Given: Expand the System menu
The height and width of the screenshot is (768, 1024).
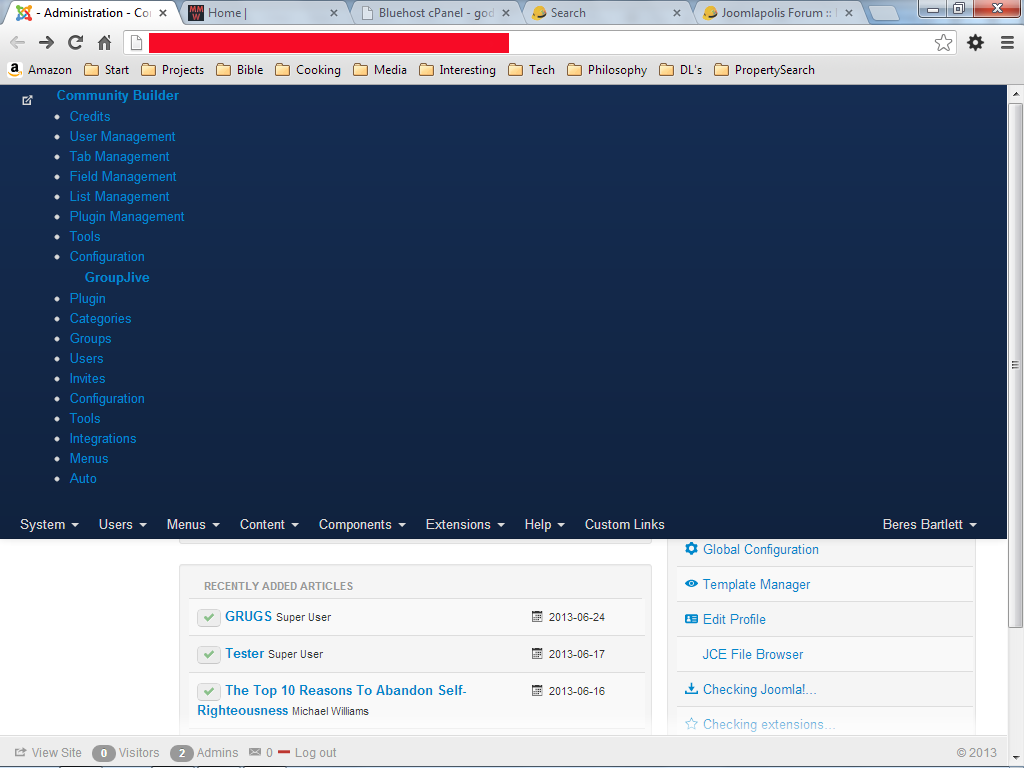Looking at the screenshot, I should pos(50,524).
